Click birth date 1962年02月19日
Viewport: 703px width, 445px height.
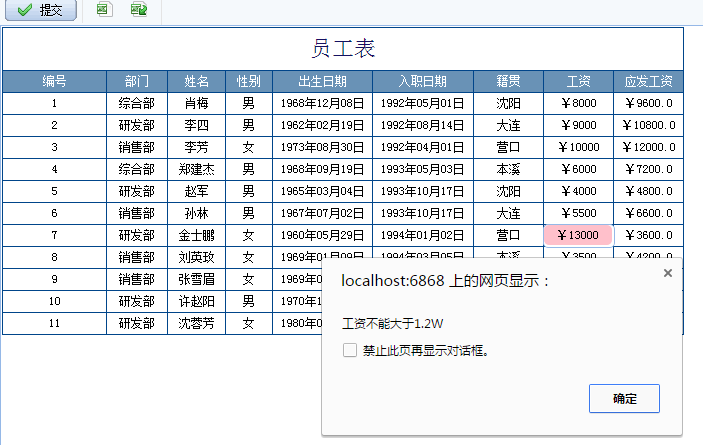tap(322, 125)
